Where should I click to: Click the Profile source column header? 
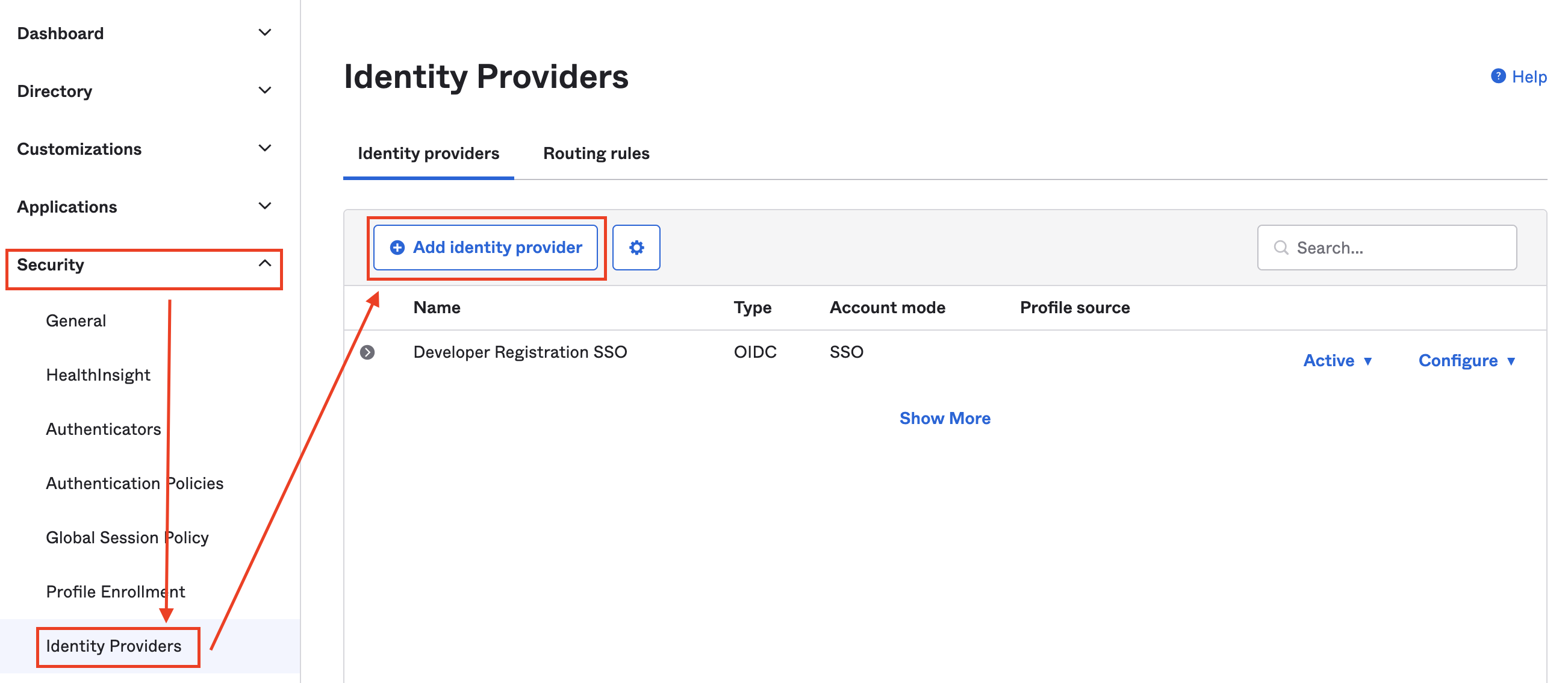click(x=1075, y=307)
